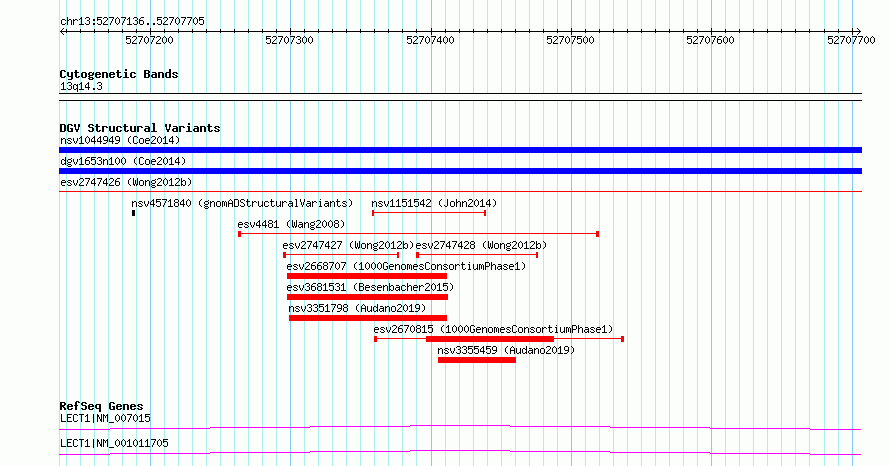
Task: Click the esv3681531 (Besenbacher2015) label
Action: 370,287
